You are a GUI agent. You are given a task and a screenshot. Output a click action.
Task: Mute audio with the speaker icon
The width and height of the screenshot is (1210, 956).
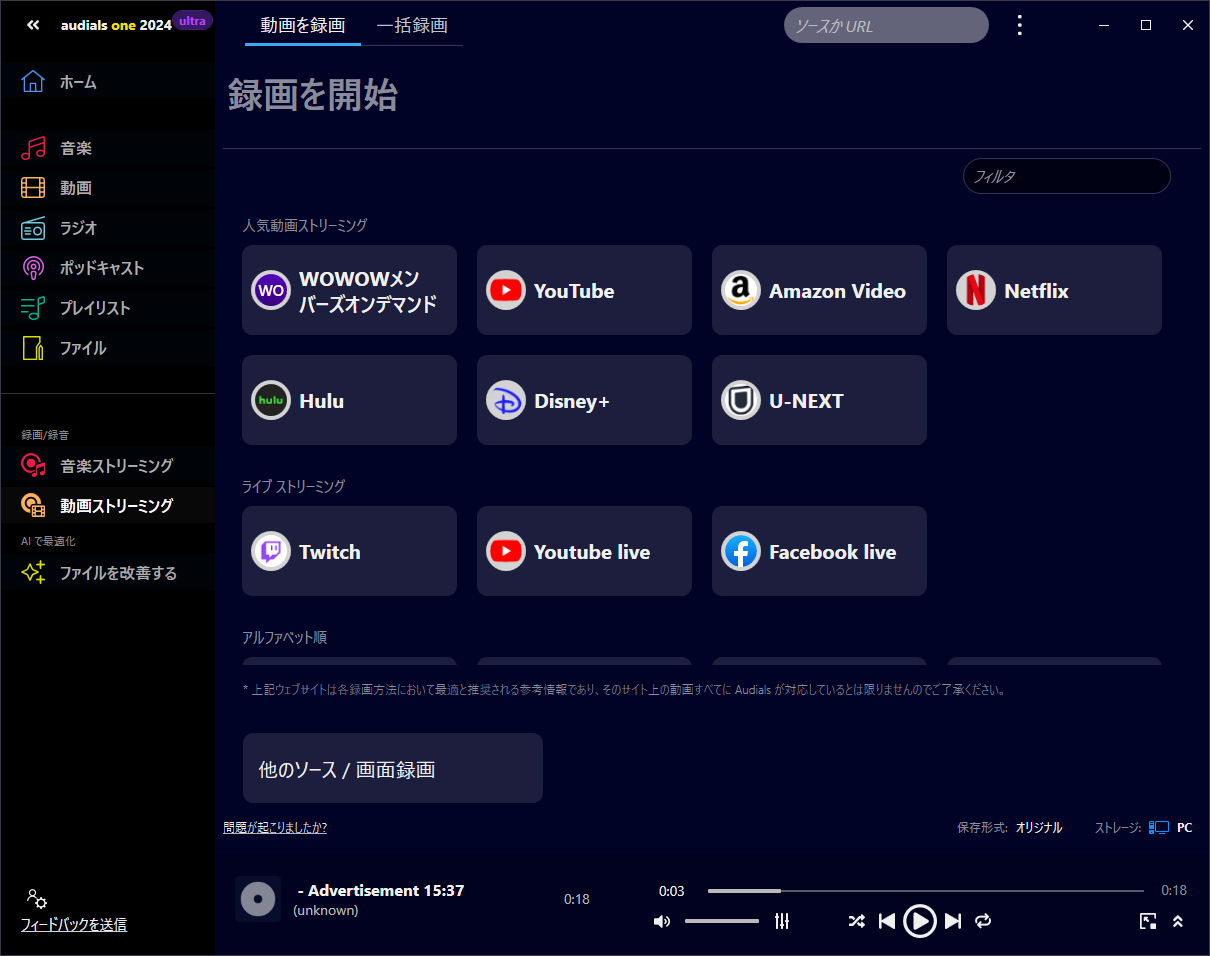point(661,921)
